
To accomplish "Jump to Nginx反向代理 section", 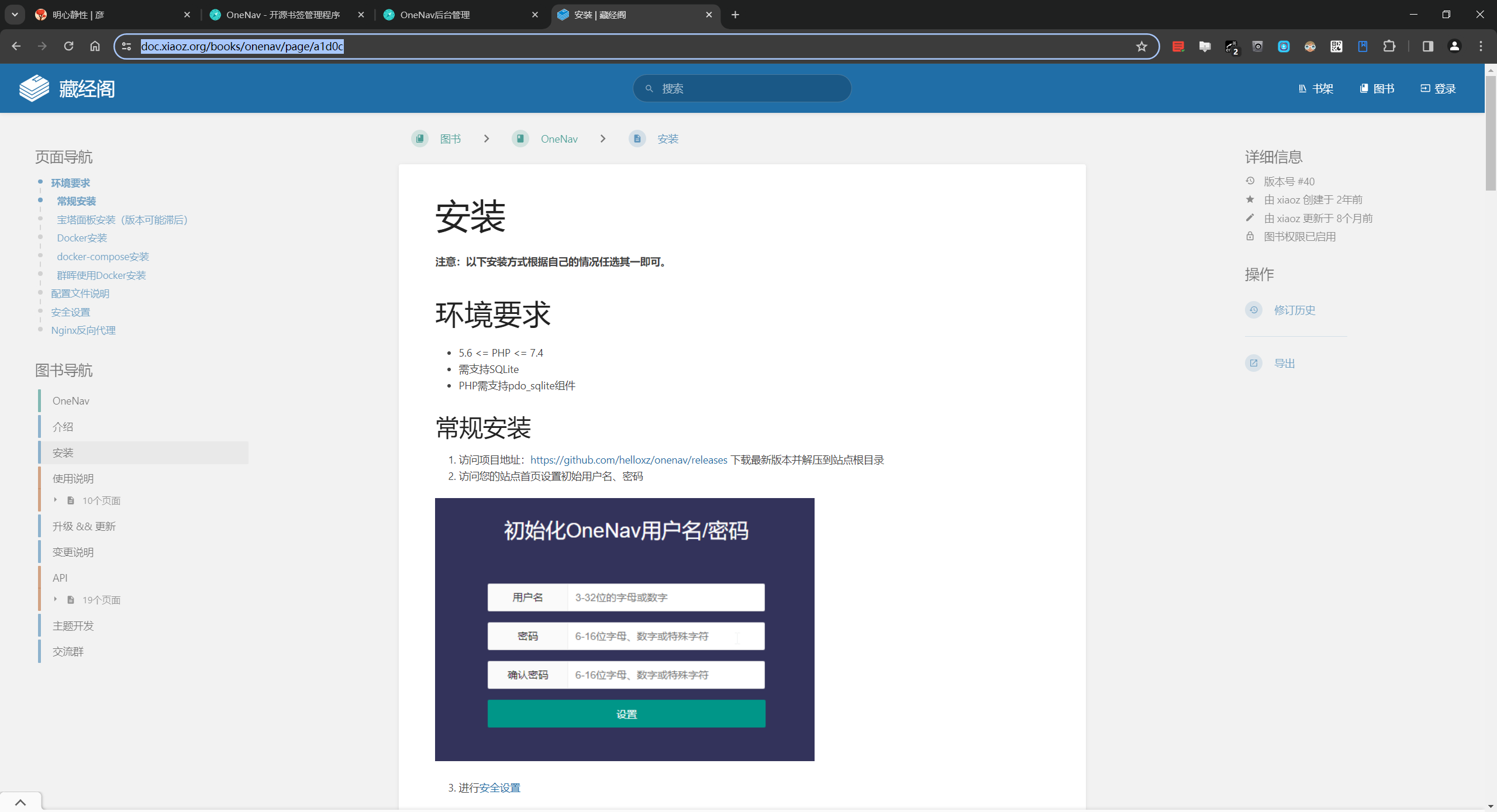I will [x=83, y=330].
